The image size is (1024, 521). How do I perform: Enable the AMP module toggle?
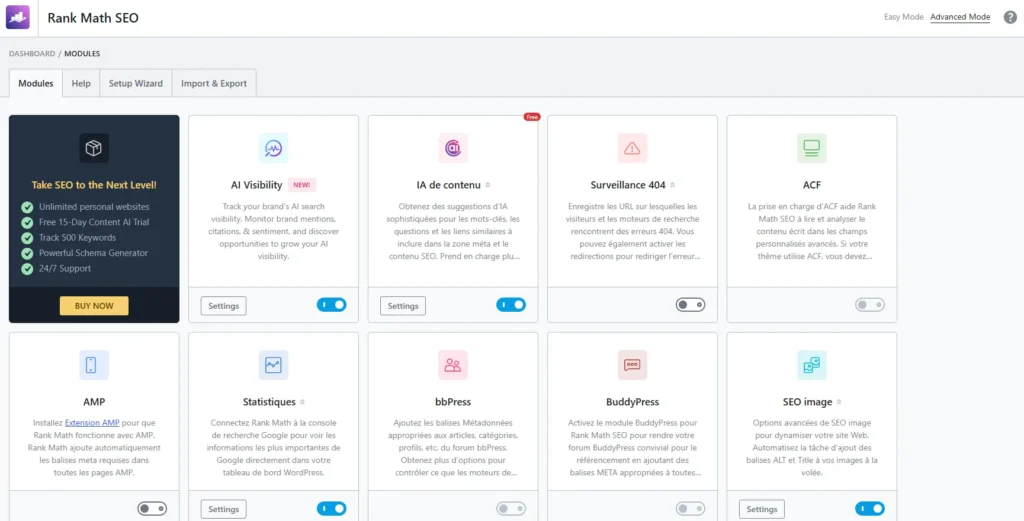(152, 509)
